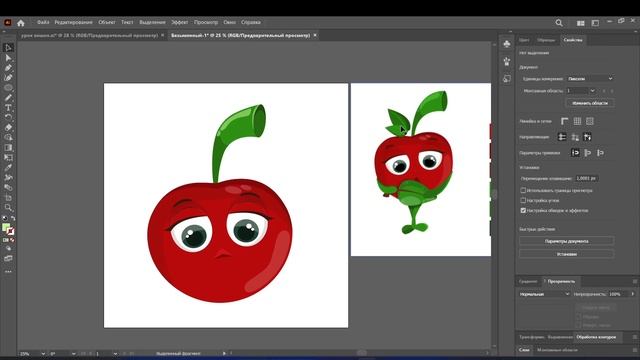This screenshot has width=640, height=360.
Task: Open the Эффект menu
Action: pyautogui.click(x=180, y=22)
